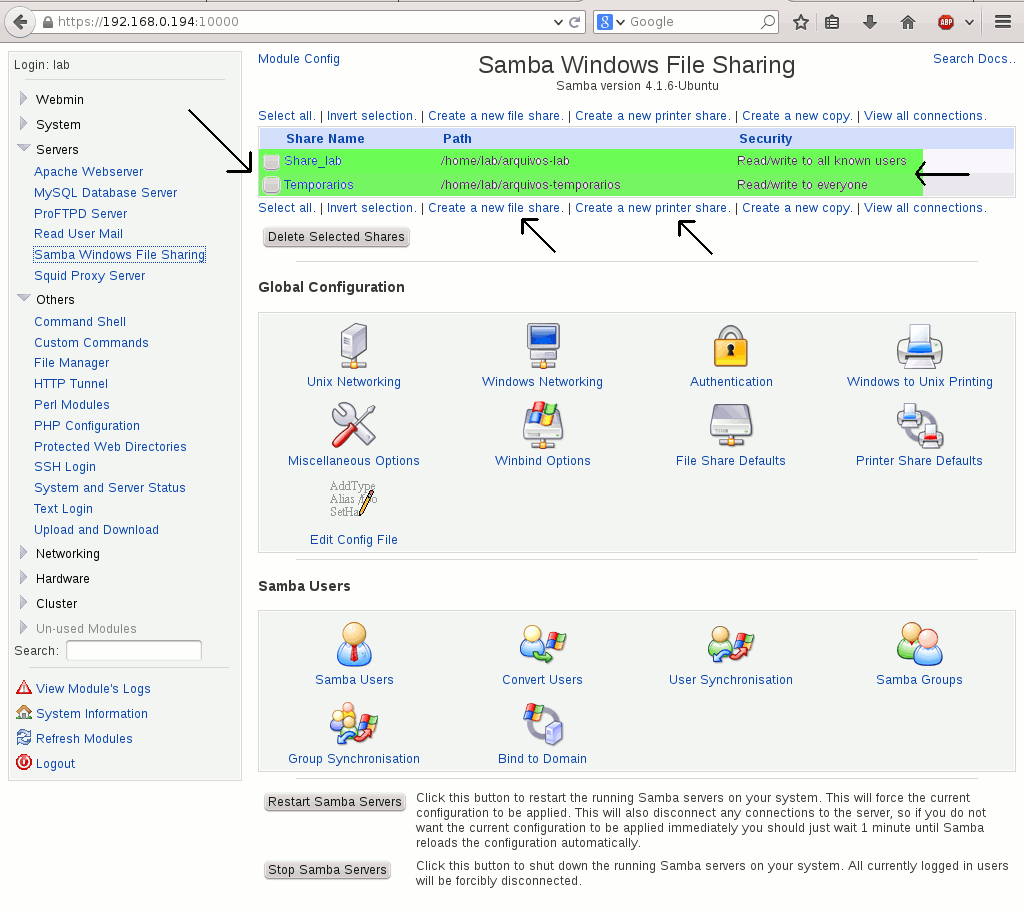Click the Miscellaneous Options tools icon
1024x910 pixels.
point(353,425)
